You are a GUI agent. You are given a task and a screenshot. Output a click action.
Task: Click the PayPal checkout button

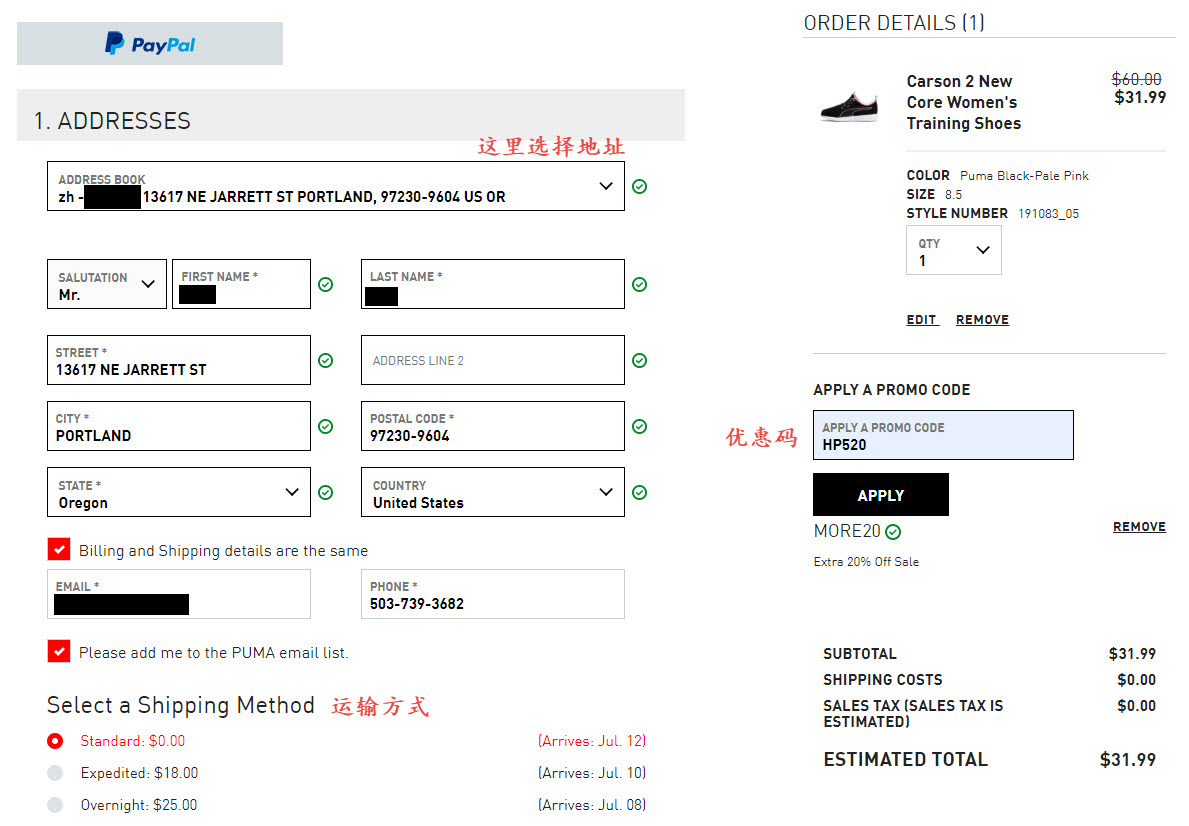(x=149, y=43)
